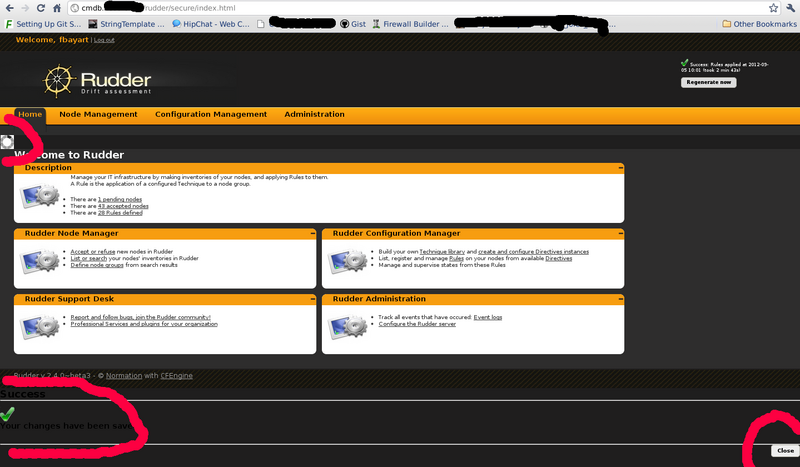
Task: Open the Normation footer link
Action: pos(124,376)
